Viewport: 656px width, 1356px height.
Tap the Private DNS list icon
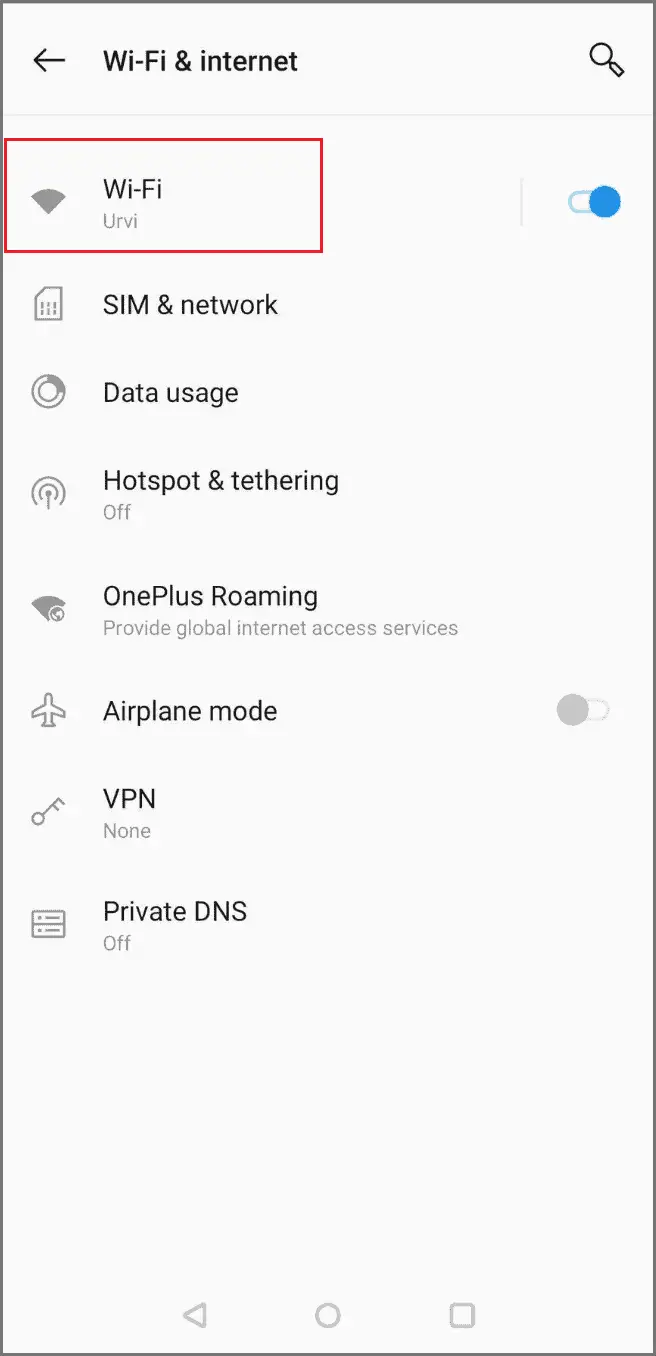point(47,923)
